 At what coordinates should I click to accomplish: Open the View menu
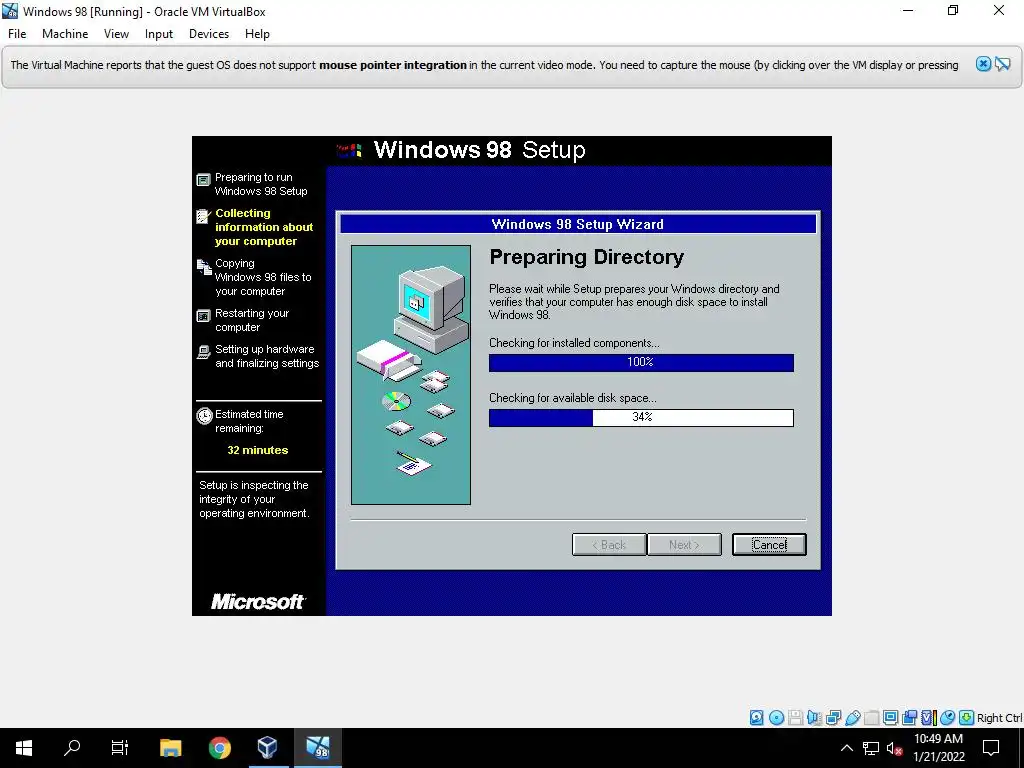coord(116,34)
